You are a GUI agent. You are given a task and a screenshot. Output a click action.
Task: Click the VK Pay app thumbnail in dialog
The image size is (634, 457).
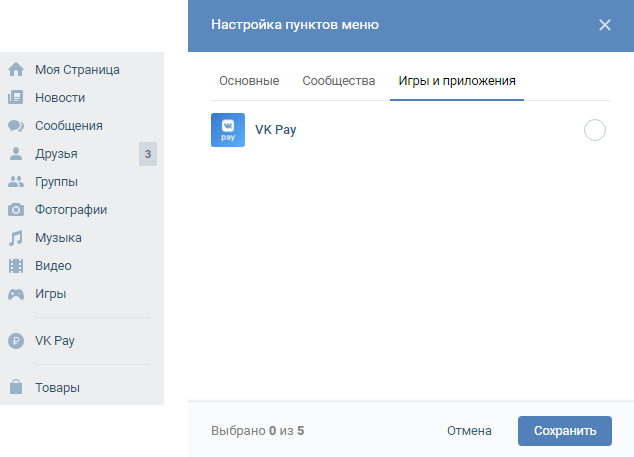click(x=228, y=130)
